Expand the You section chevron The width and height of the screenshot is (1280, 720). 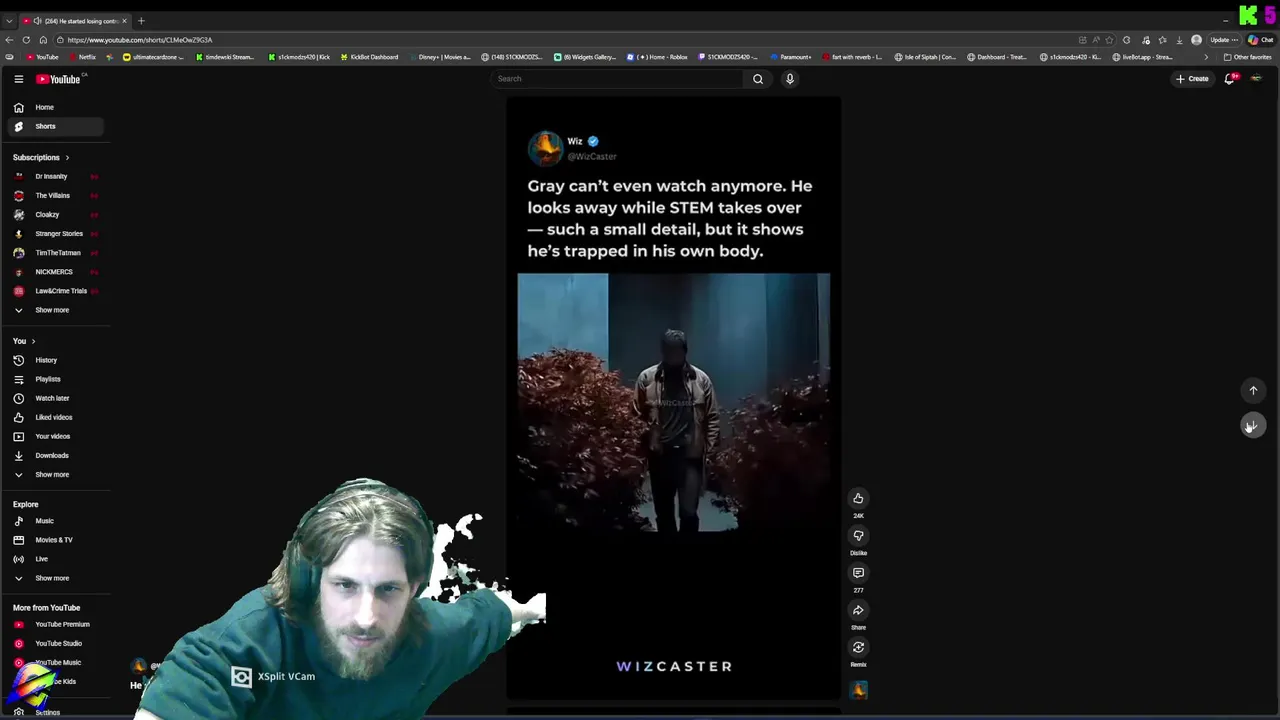[x=33, y=341]
